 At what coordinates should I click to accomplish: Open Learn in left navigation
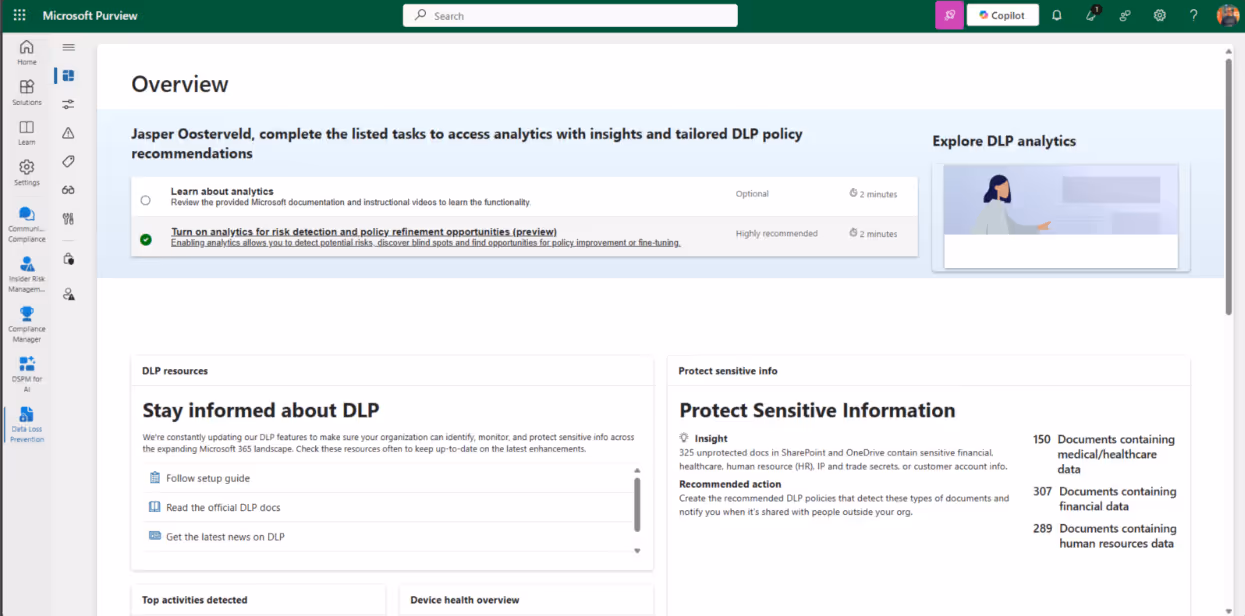(x=27, y=132)
